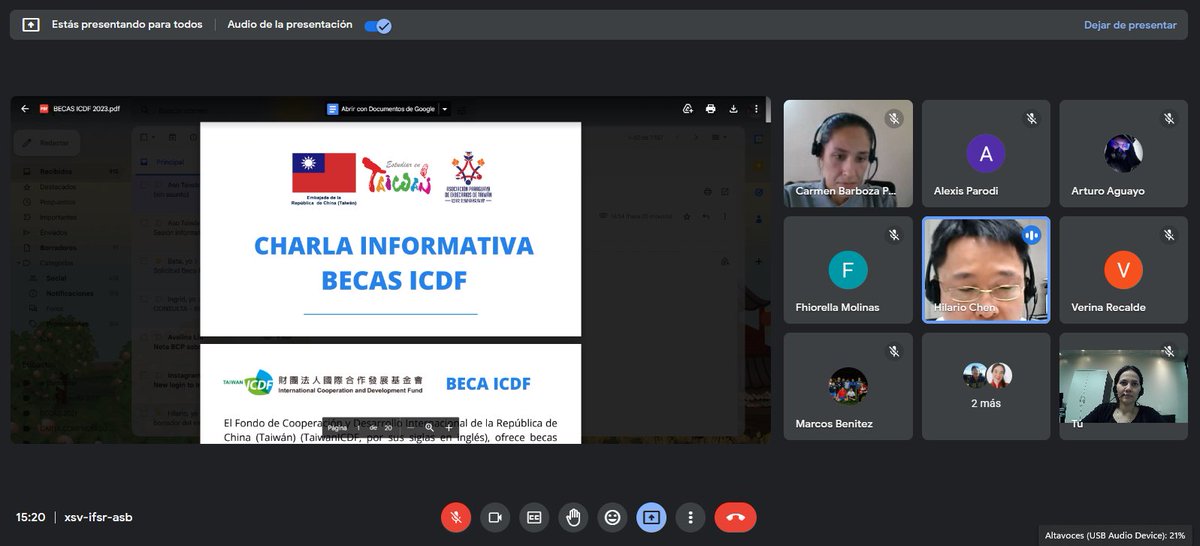Click muted mic icon on Arturo Aguayo tile

(x=1169, y=119)
